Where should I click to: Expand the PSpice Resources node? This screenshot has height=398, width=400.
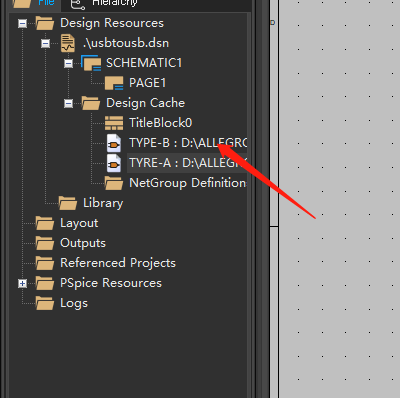(x=22, y=283)
